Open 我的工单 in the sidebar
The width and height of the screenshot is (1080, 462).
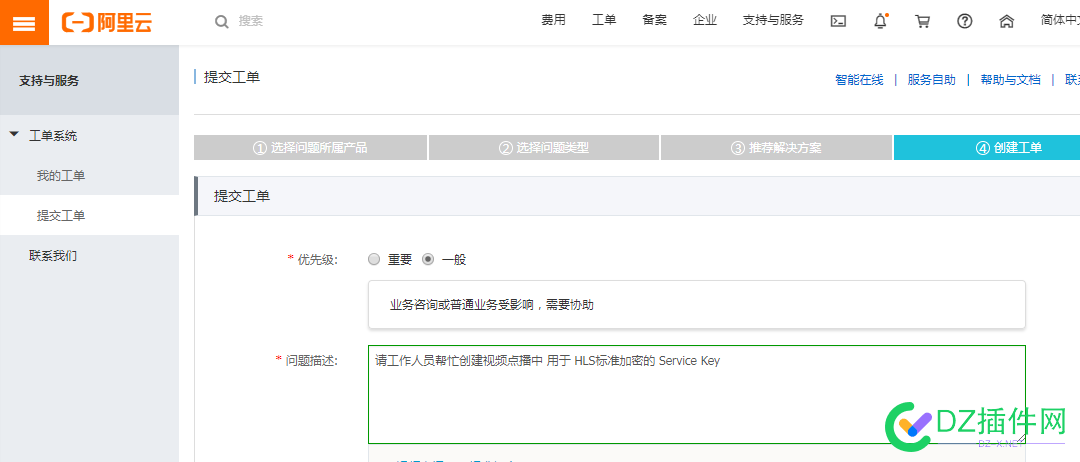[x=61, y=176]
